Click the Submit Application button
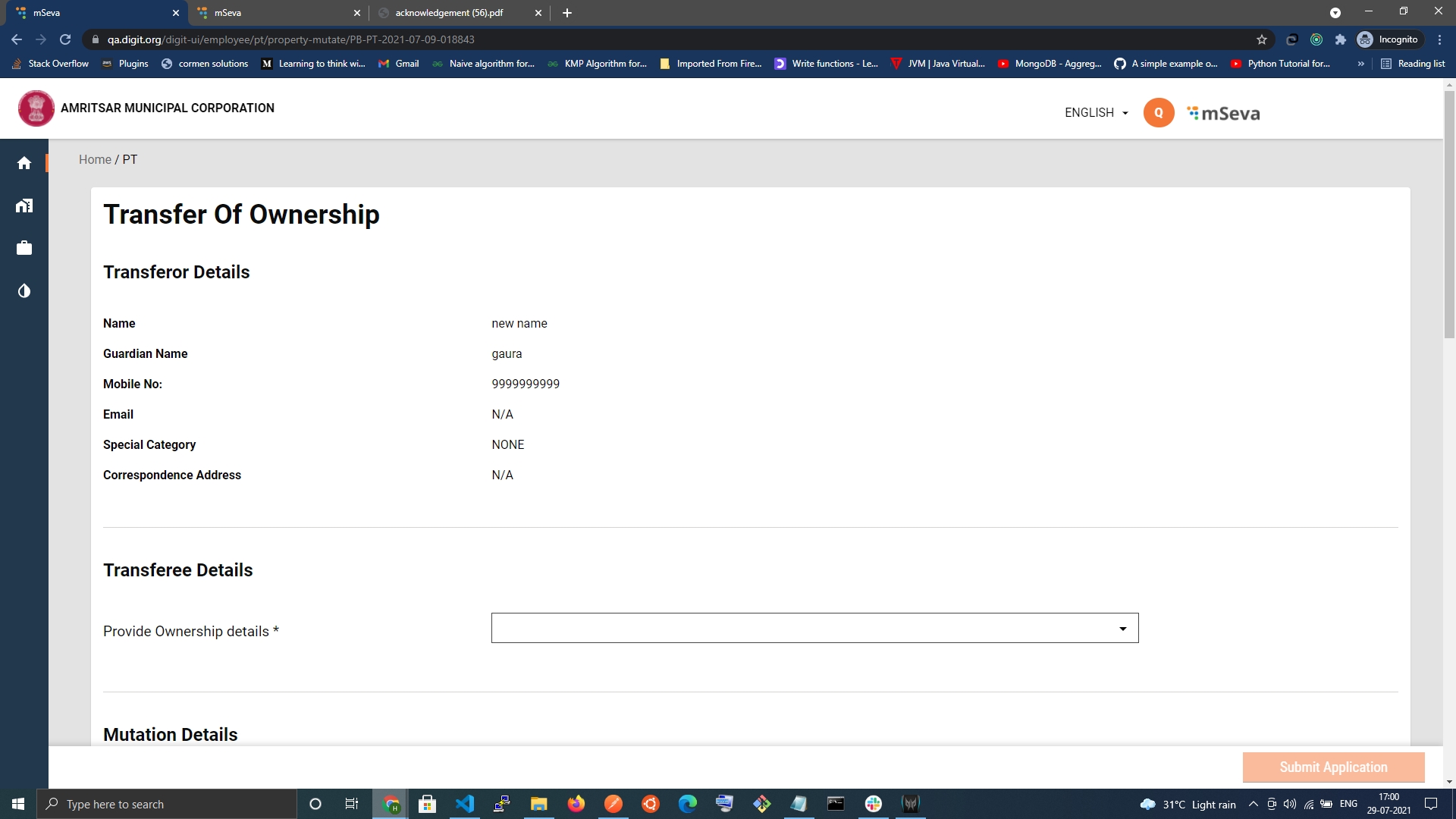This screenshot has height=819, width=1456. pos(1333,767)
